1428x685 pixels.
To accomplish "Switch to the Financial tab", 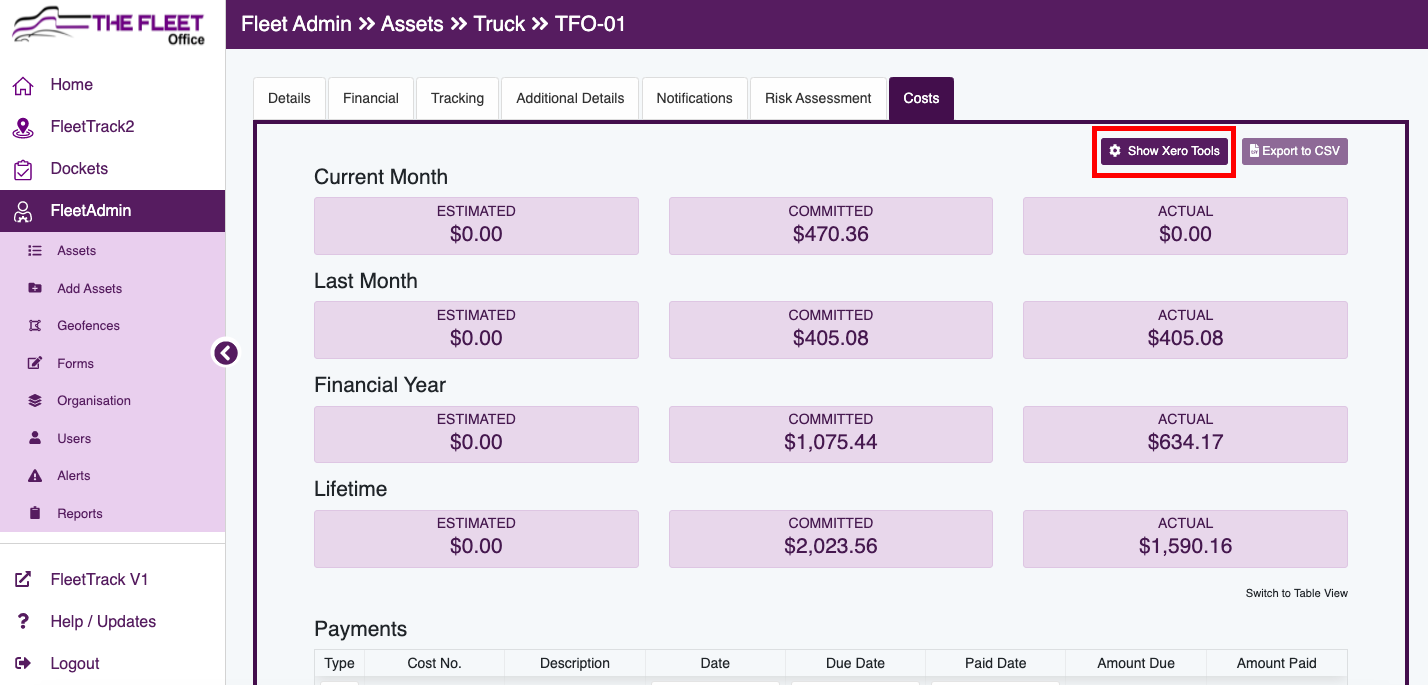I will [x=371, y=98].
